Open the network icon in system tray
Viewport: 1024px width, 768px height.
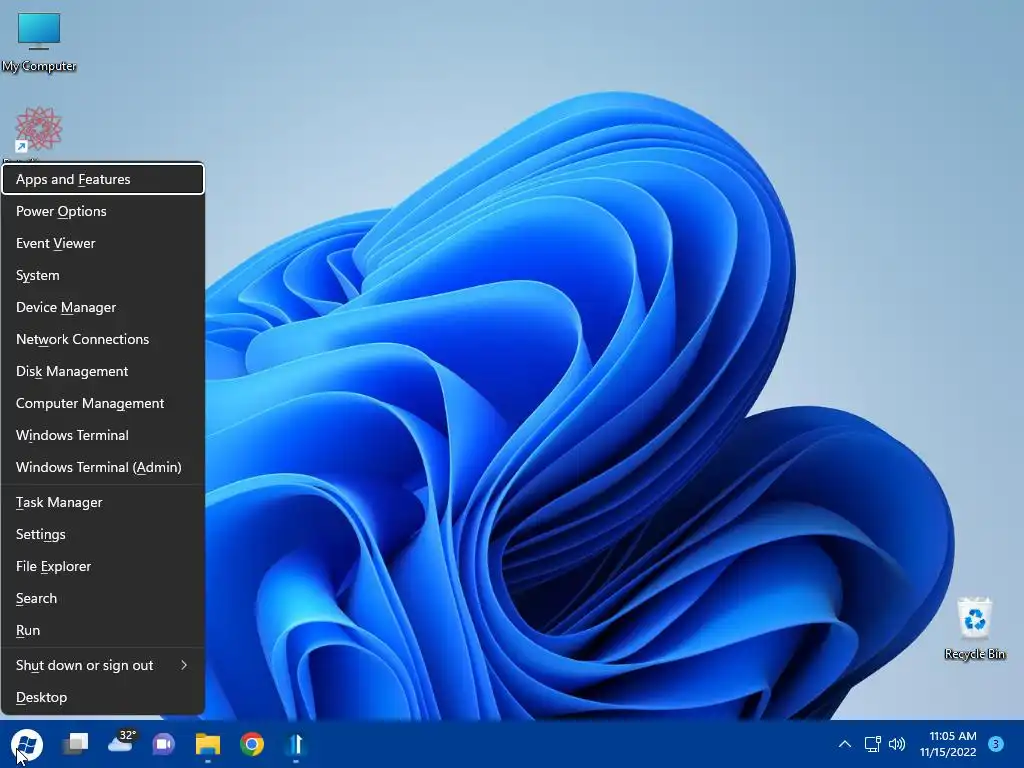pyautogui.click(x=872, y=744)
